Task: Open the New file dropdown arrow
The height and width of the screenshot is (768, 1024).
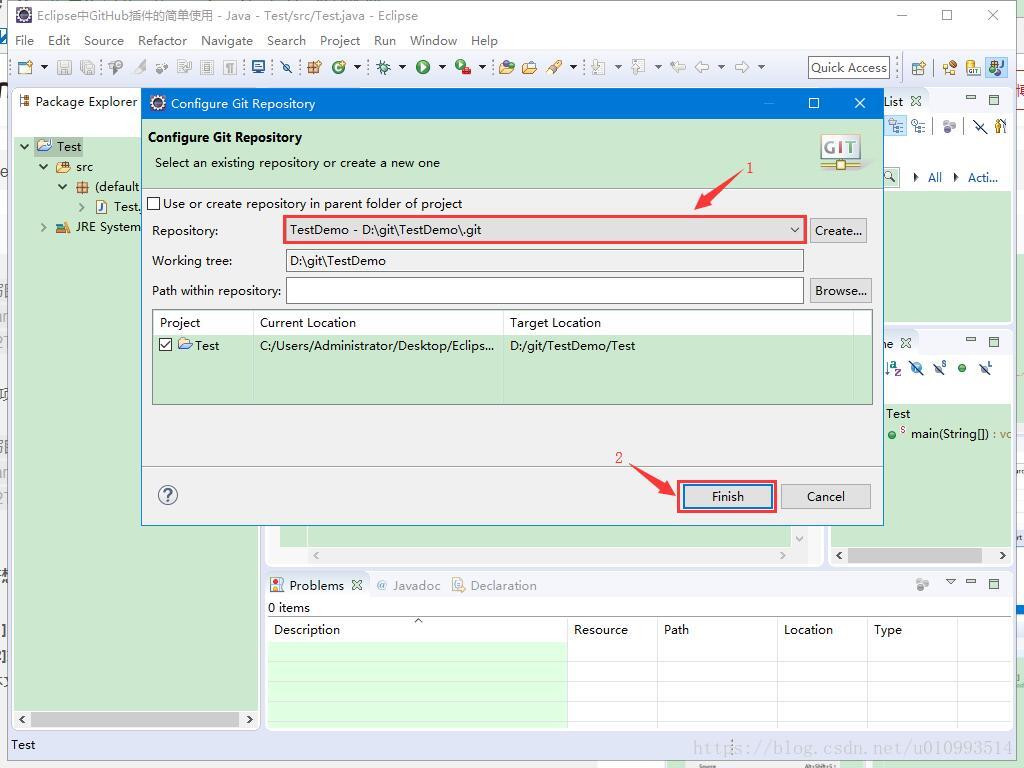Action: click(x=44, y=67)
